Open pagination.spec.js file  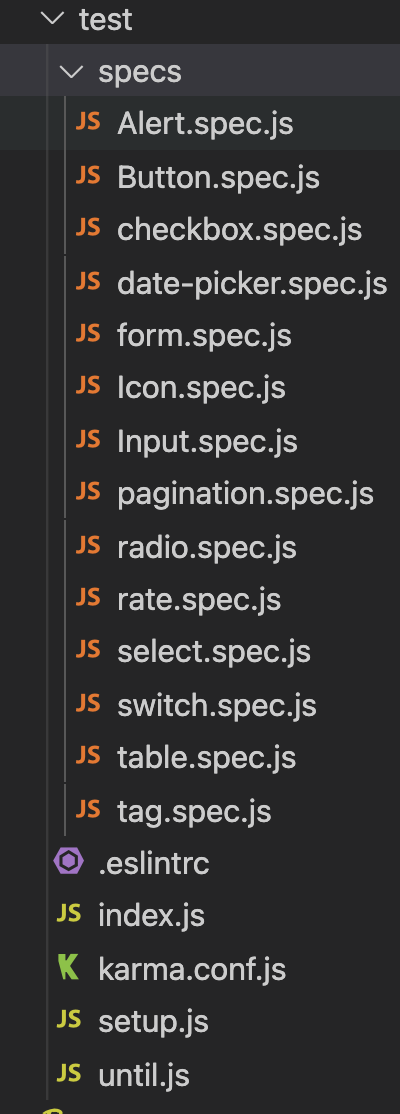(x=246, y=494)
